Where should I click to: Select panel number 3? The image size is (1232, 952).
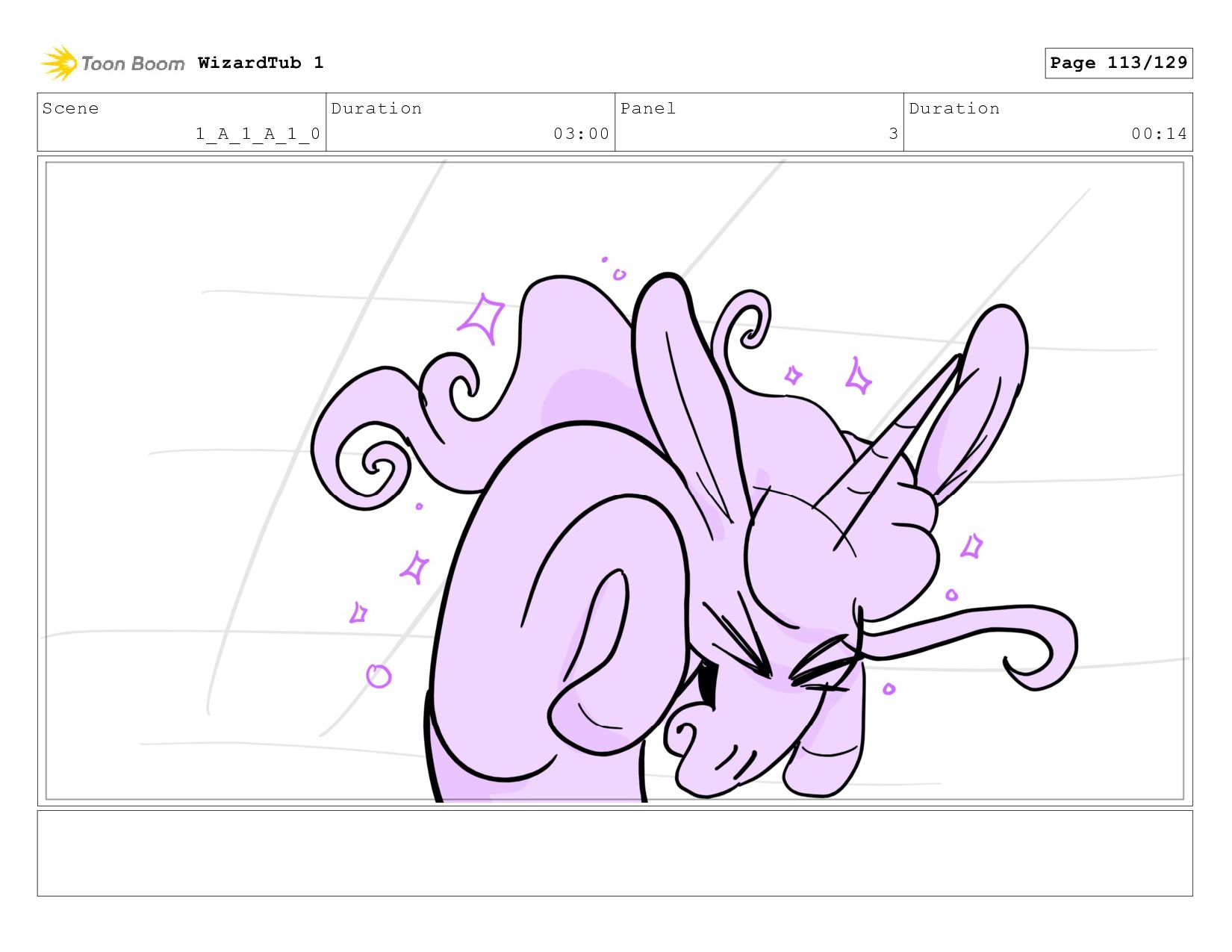tap(893, 134)
